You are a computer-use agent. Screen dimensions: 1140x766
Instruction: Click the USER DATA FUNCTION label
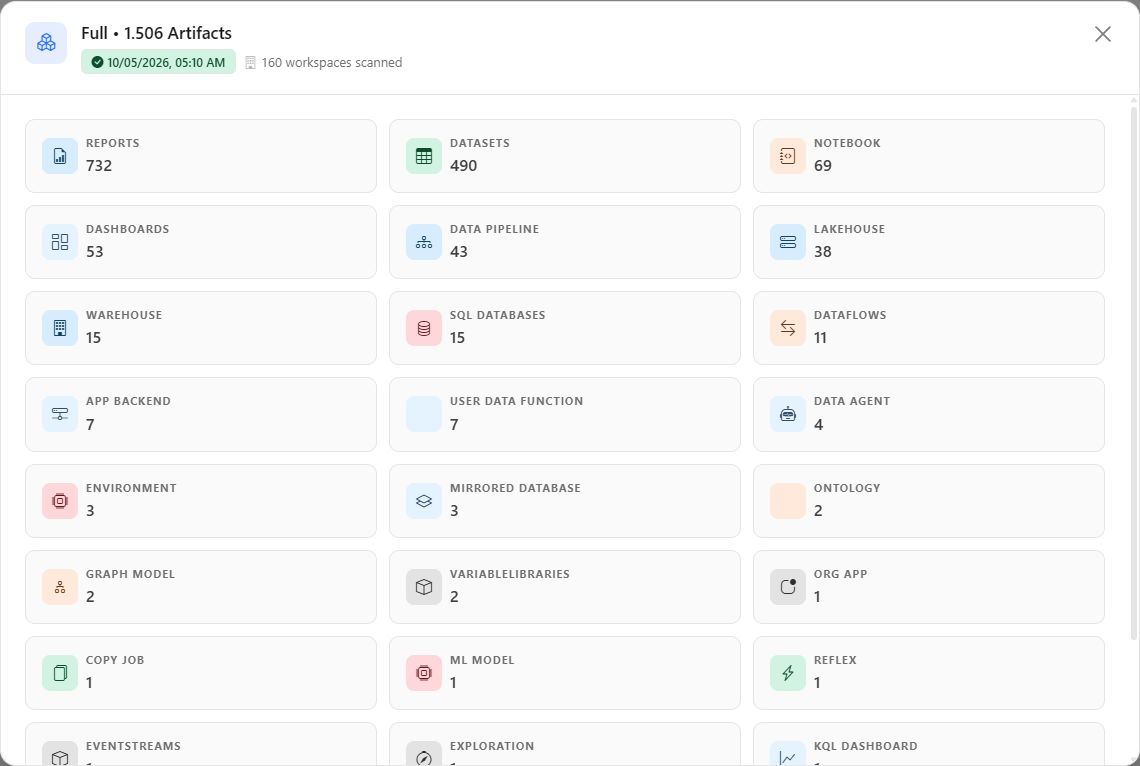(516, 401)
